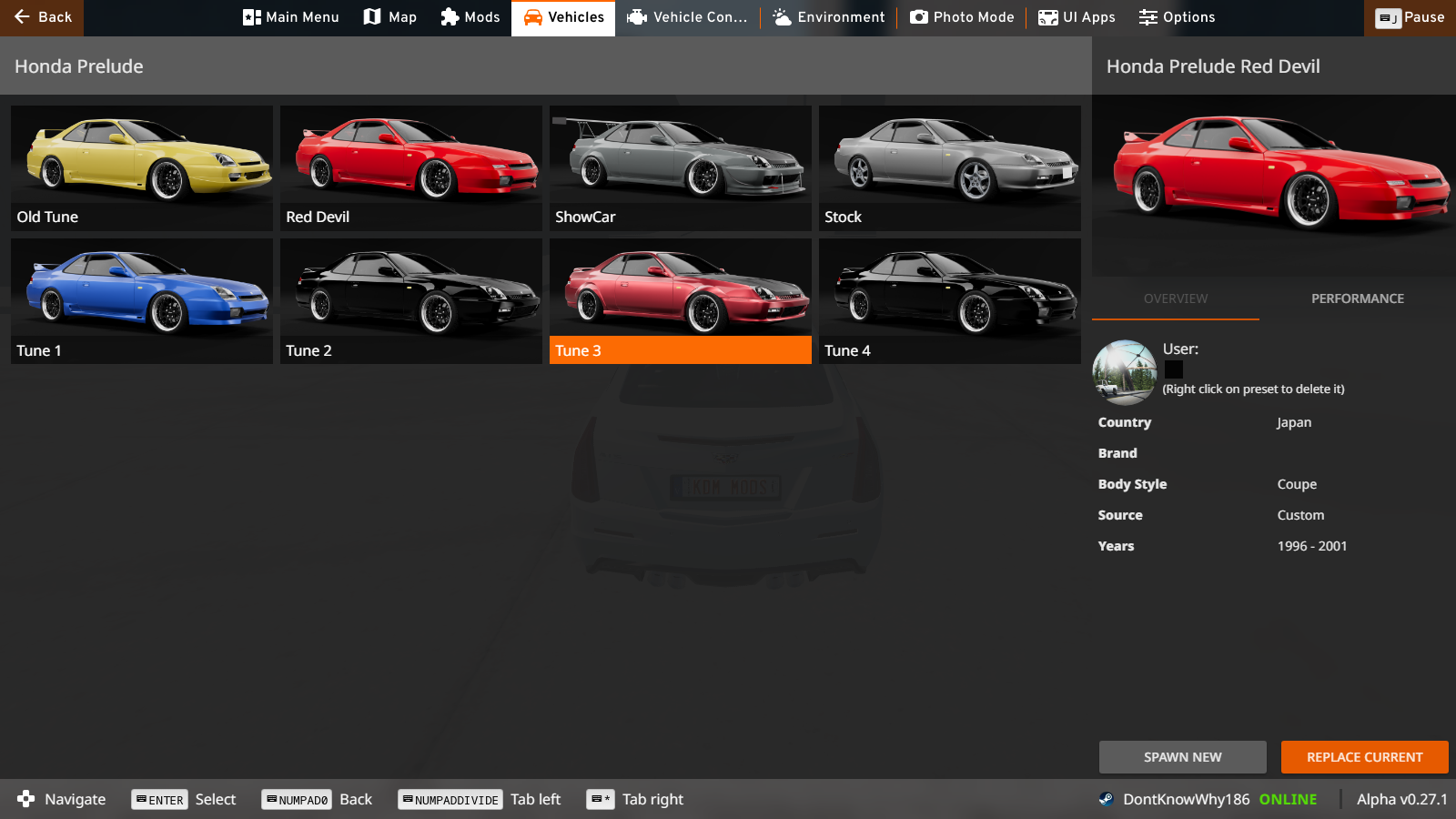Click the 'Years' field label

click(x=1116, y=546)
